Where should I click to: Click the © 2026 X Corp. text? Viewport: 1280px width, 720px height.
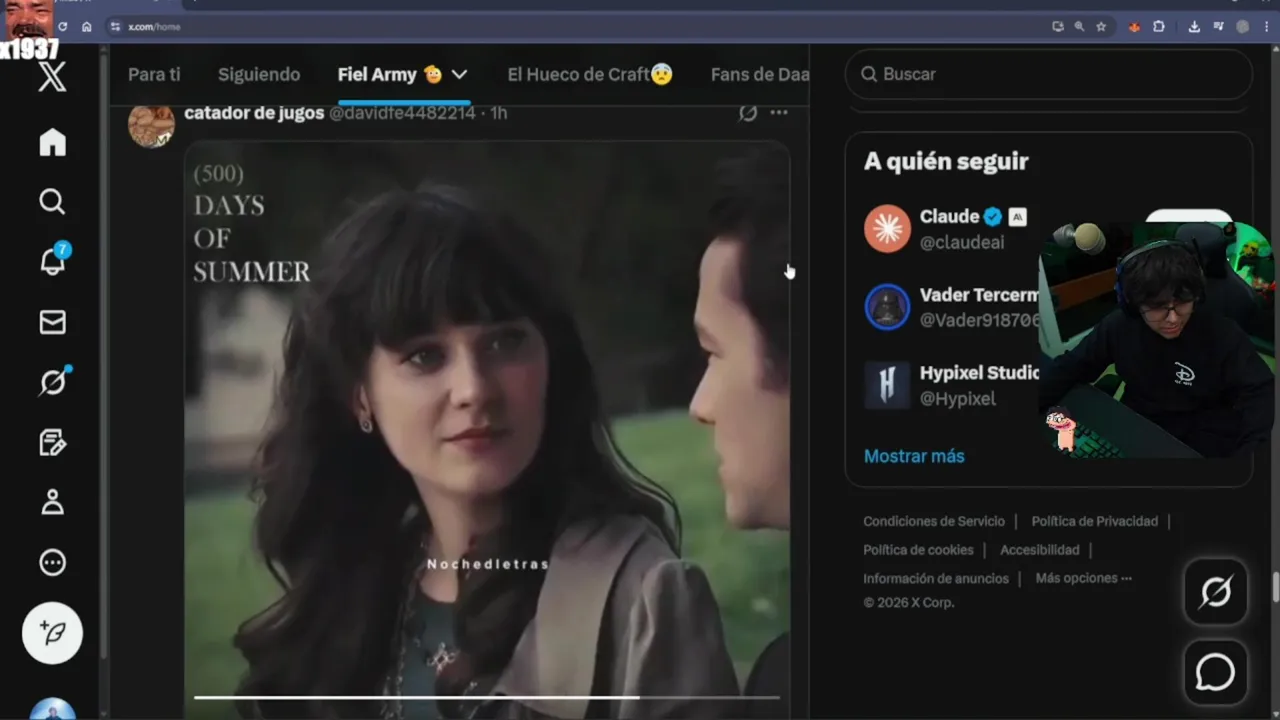pos(909,603)
